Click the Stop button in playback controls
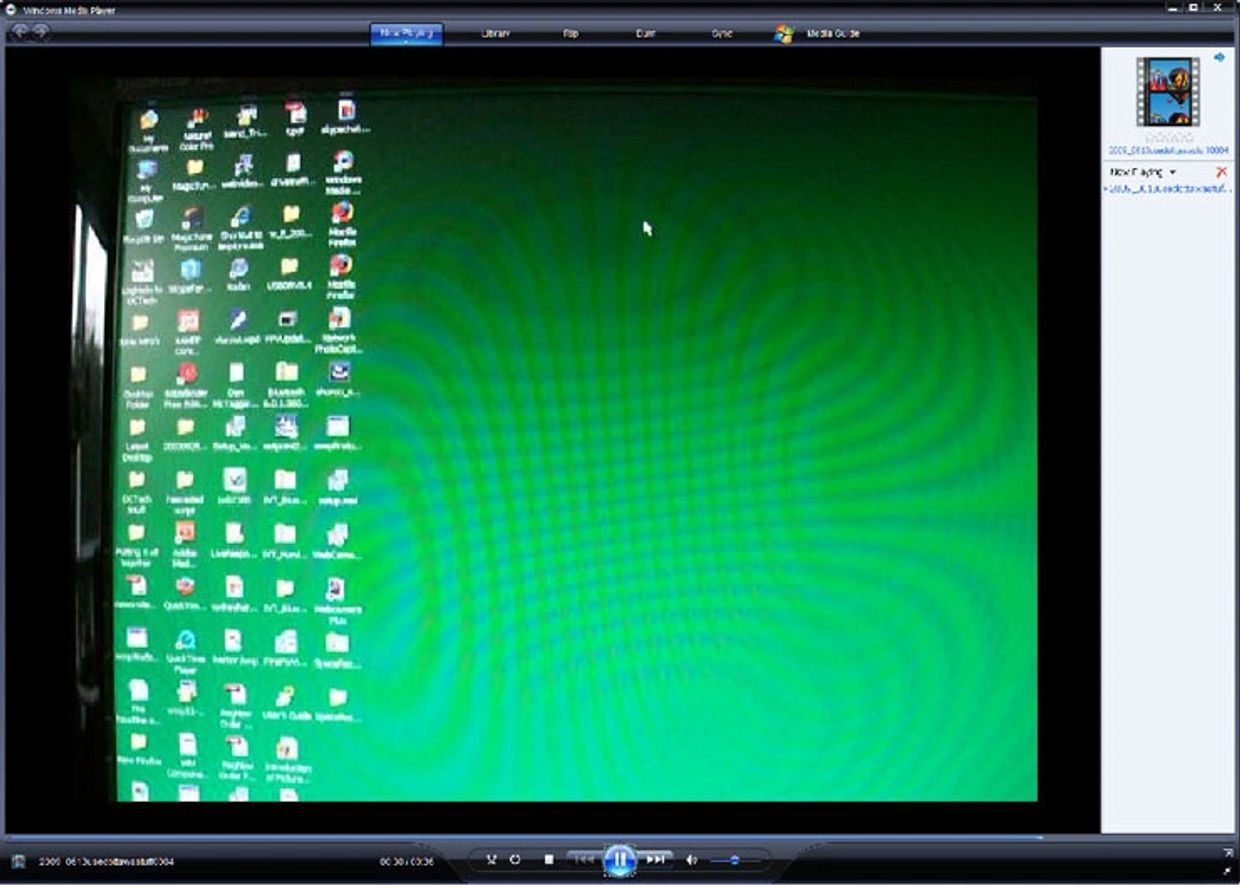 [549, 860]
